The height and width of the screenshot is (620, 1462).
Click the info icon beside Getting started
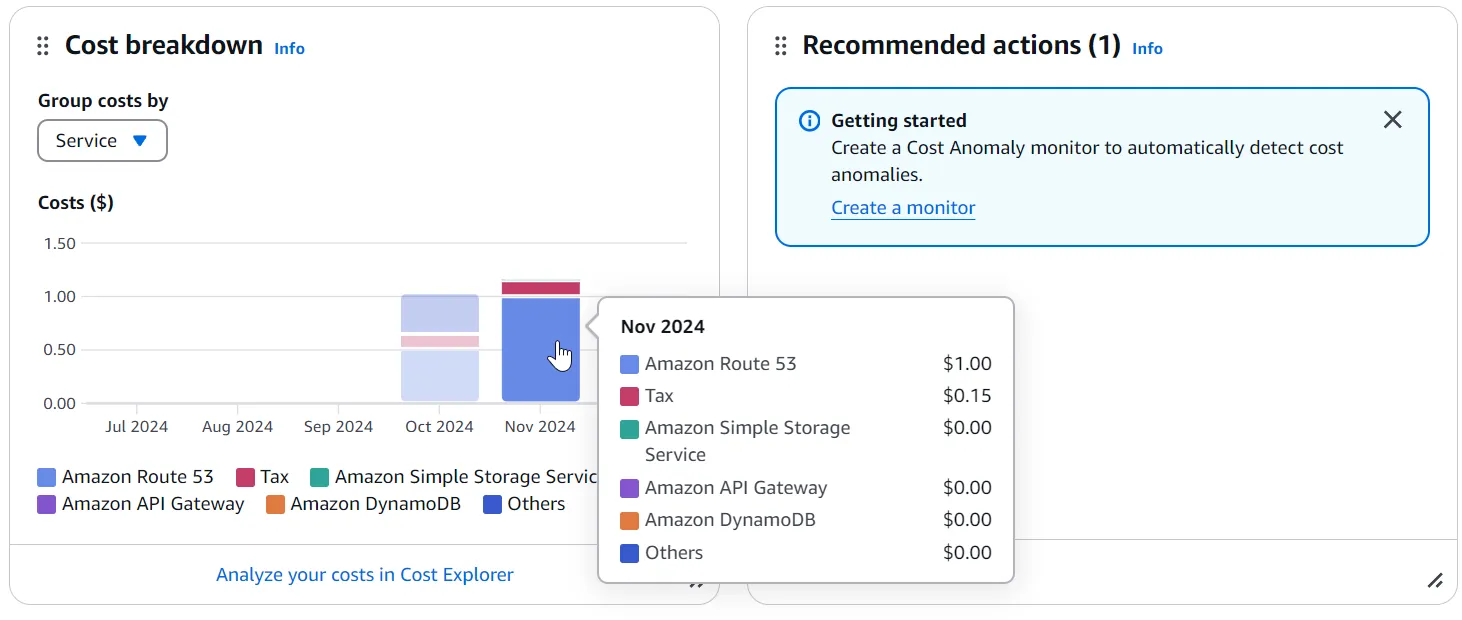(x=809, y=121)
